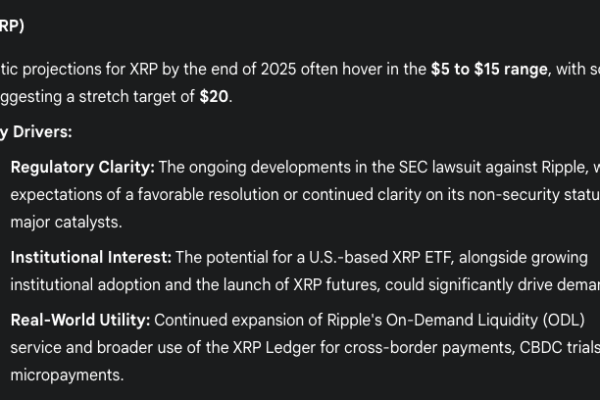
Task: Select the "Regulatory Clarity:" bold label
Action: click(x=82, y=166)
